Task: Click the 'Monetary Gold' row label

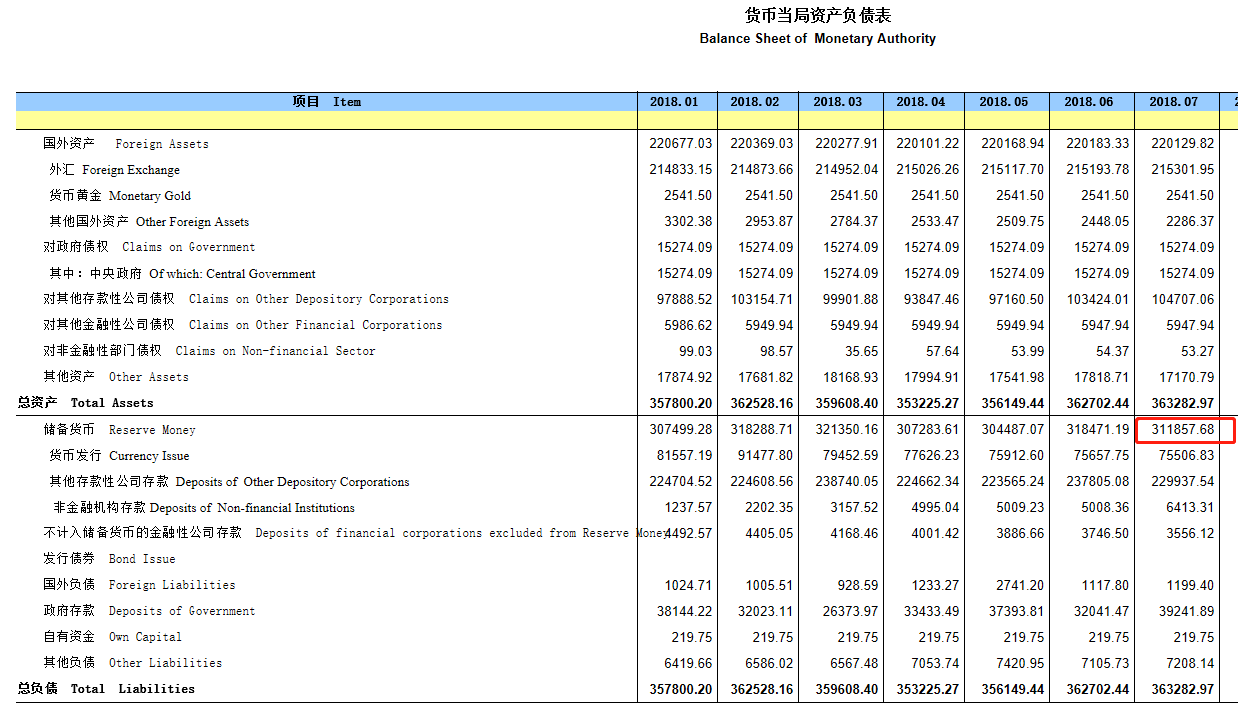Action: coord(150,196)
